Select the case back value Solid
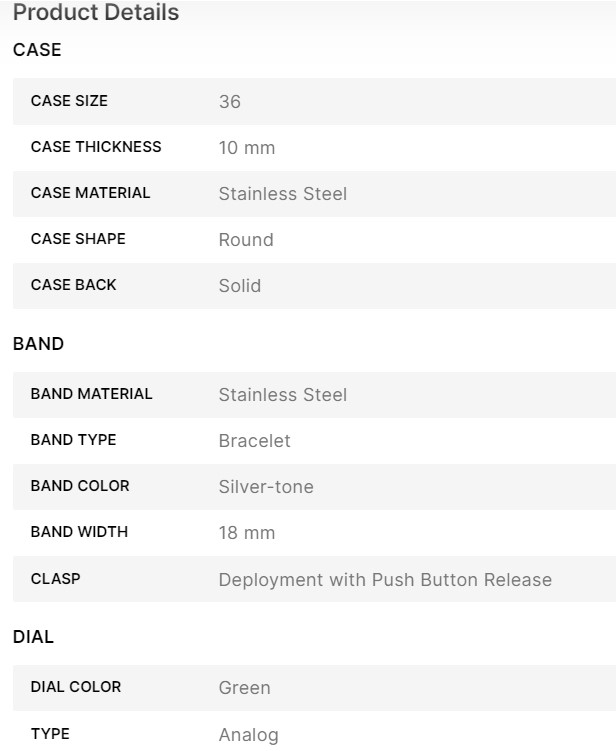616x751 pixels. [240, 286]
